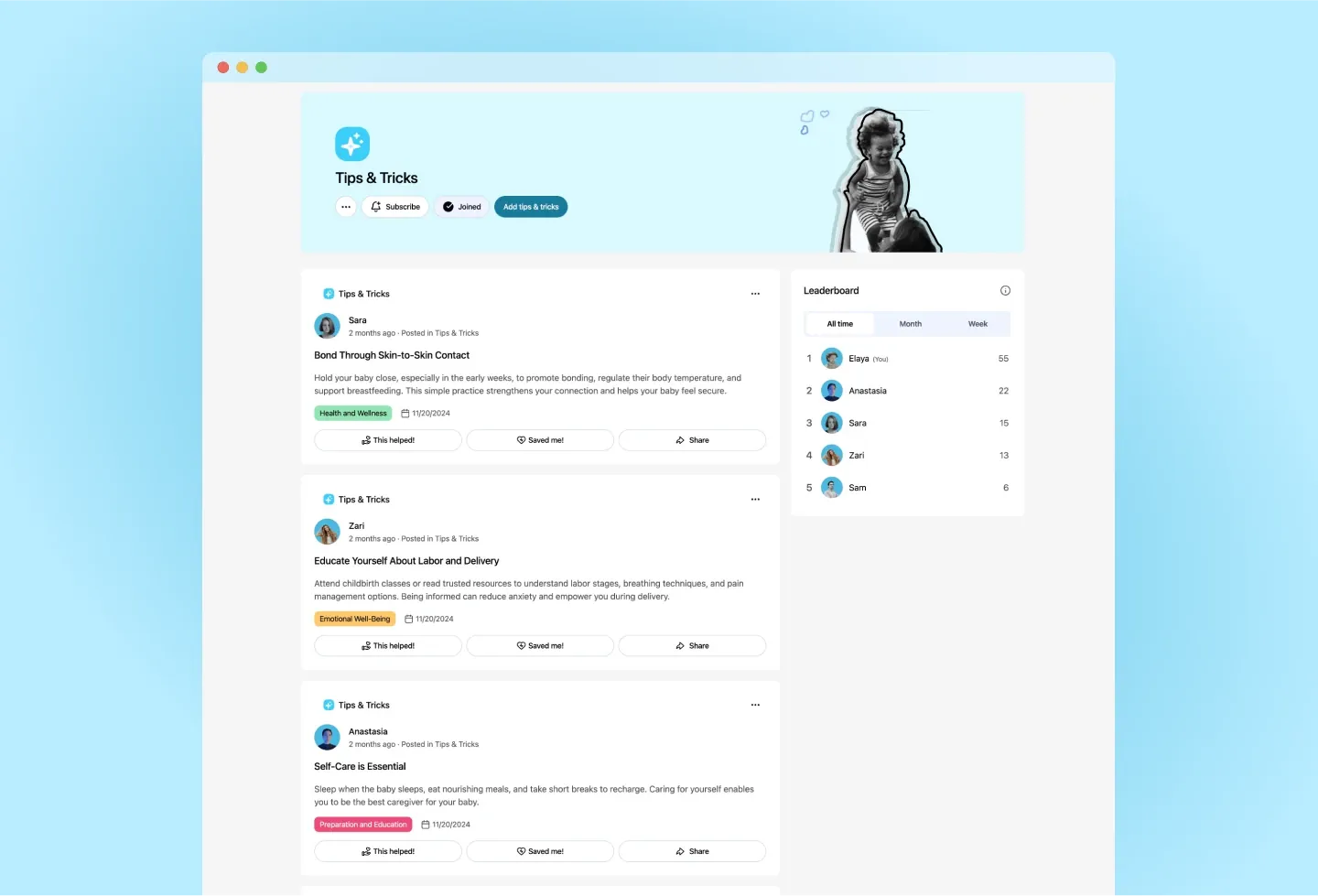Image resolution: width=1318 pixels, height=896 pixels.
Task: Toggle the Joined membership button
Action: (x=461, y=207)
